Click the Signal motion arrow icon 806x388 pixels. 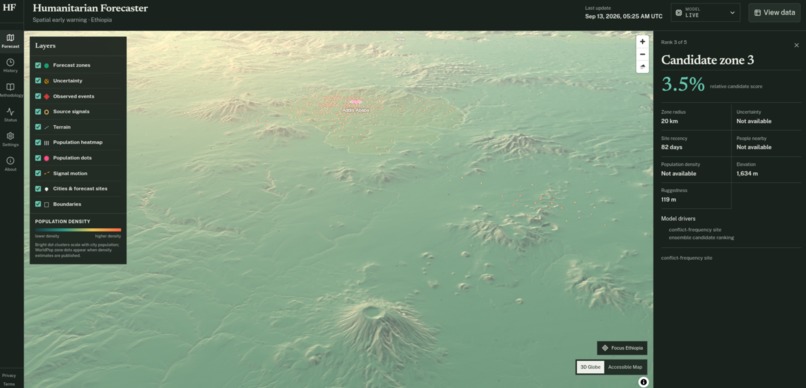46,174
